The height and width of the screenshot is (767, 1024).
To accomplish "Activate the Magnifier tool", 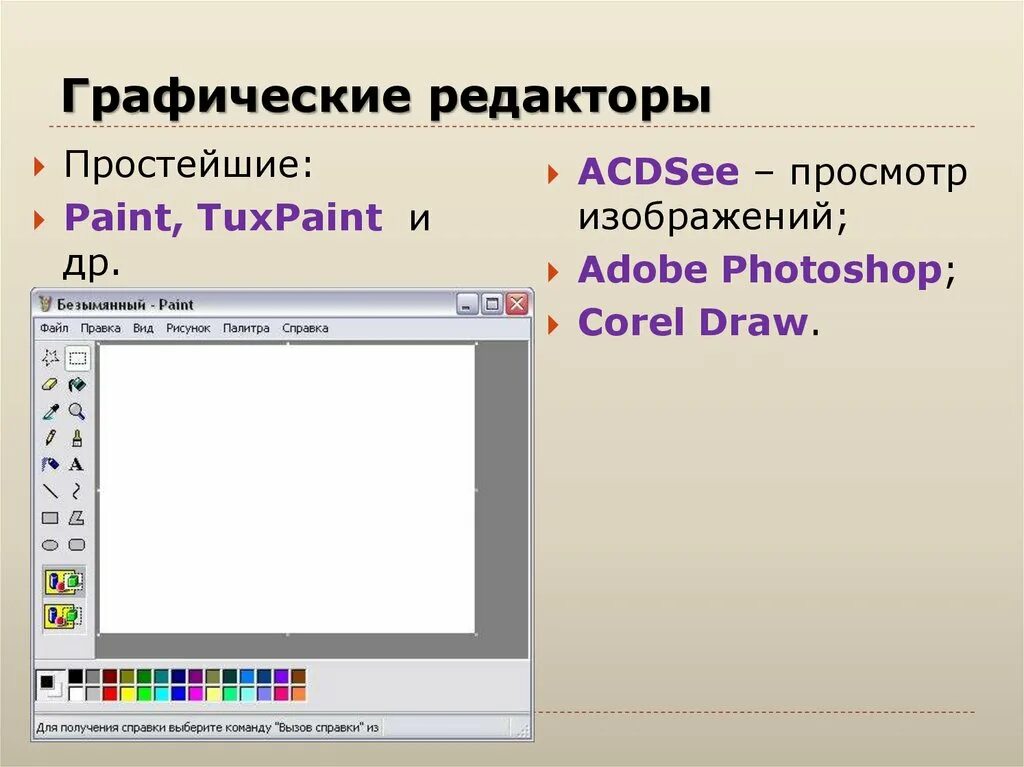I will tap(77, 411).
